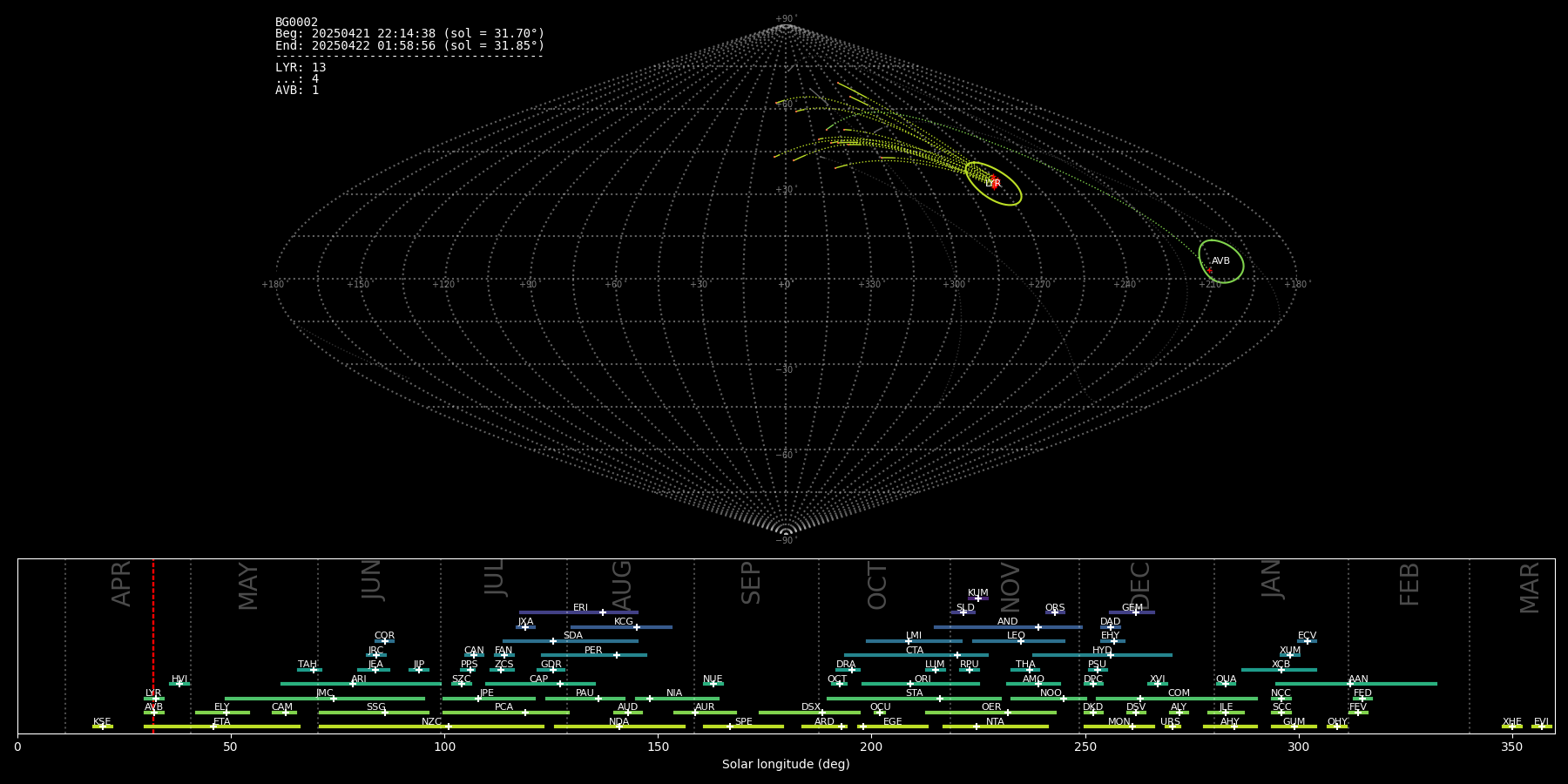
Task: Click the PCA shower label
Action: [x=504, y=707]
